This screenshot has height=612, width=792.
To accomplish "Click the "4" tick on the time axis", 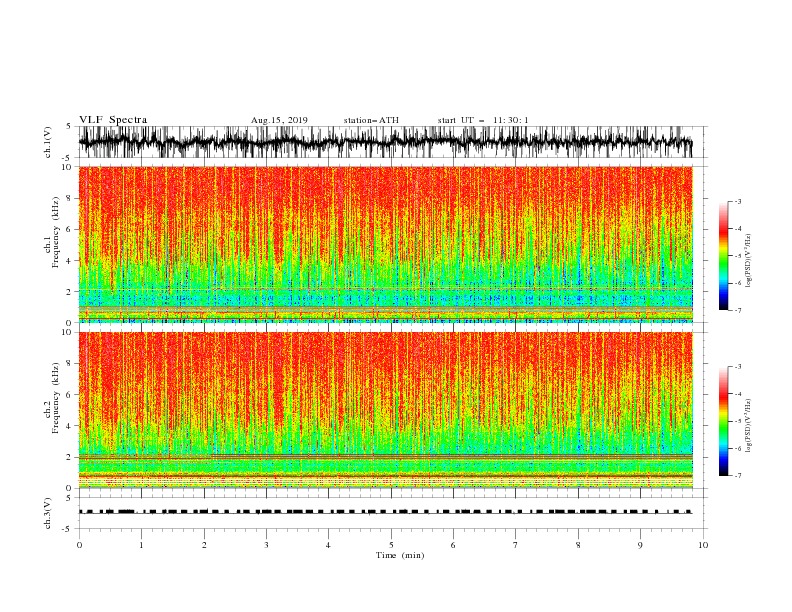I will coord(329,545).
